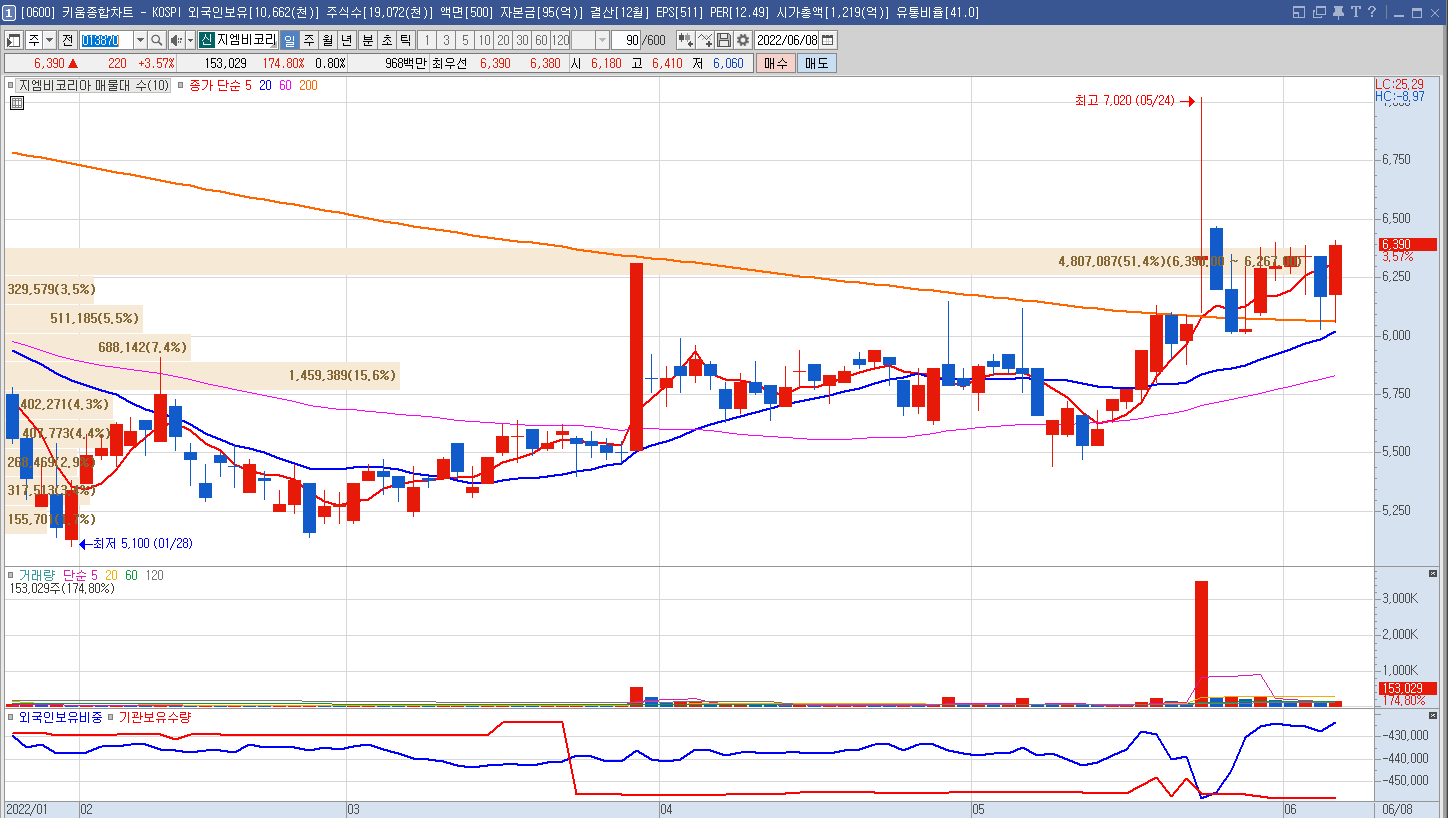Choose interval preset 120
The width and height of the screenshot is (1448, 818).
(560, 40)
